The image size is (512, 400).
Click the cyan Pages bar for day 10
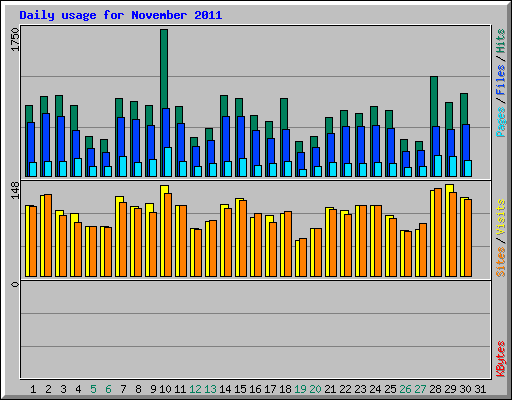pos(168,162)
